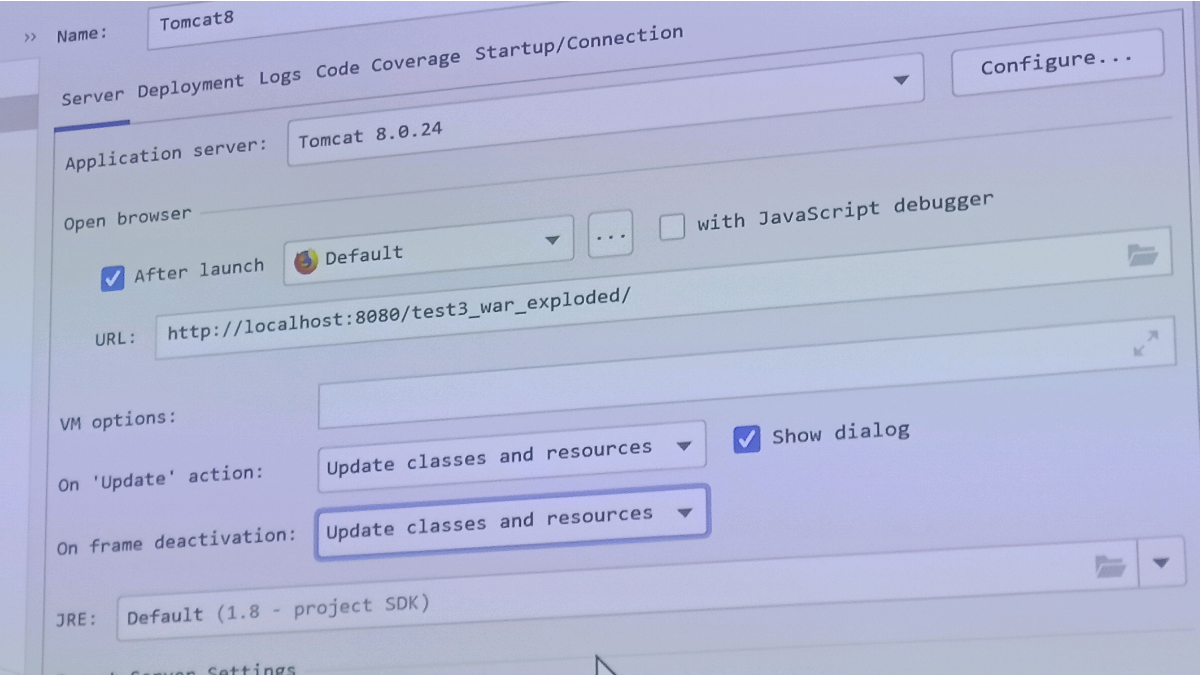Viewport: 1200px width, 675px height.
Task: Click the double chevron beside Name label
Action: [x=30, y=37]
